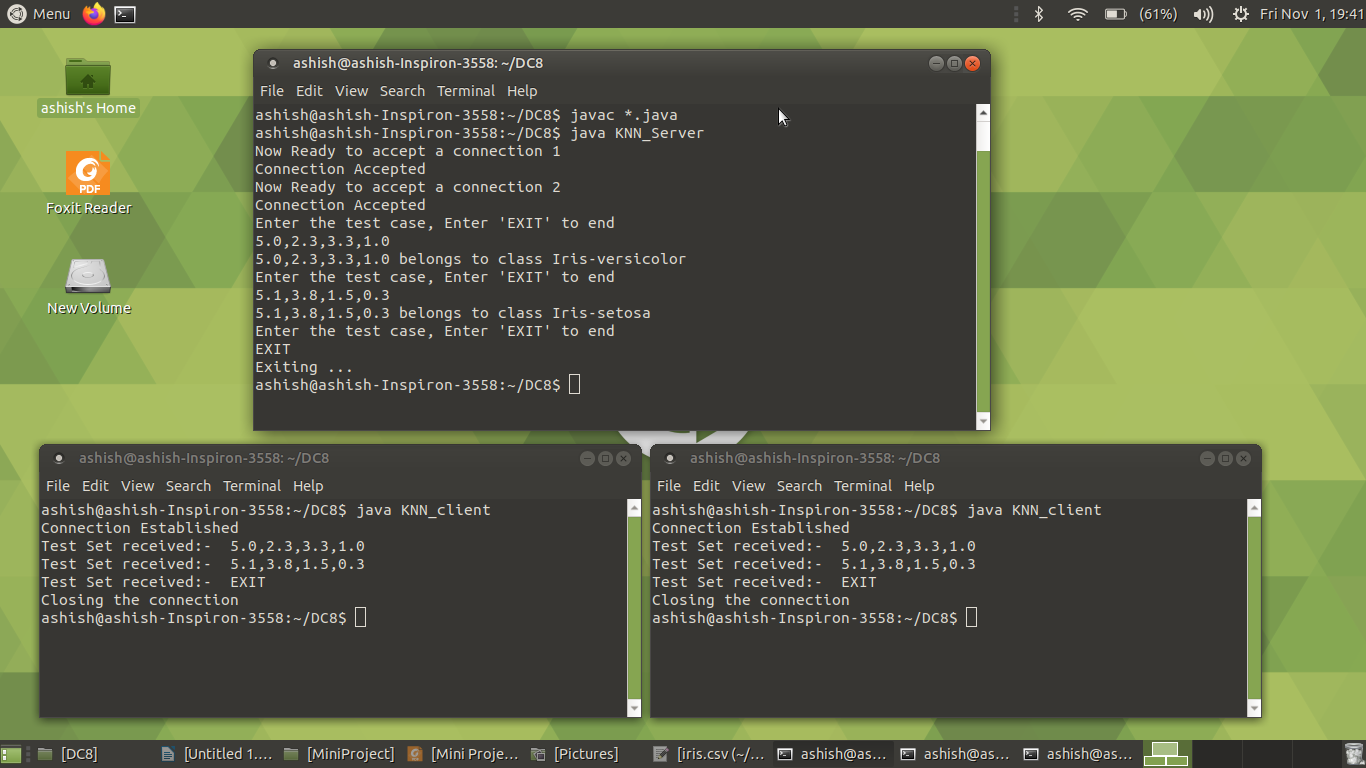Maximize the KNN_Server terminal window

click(954, 63)
